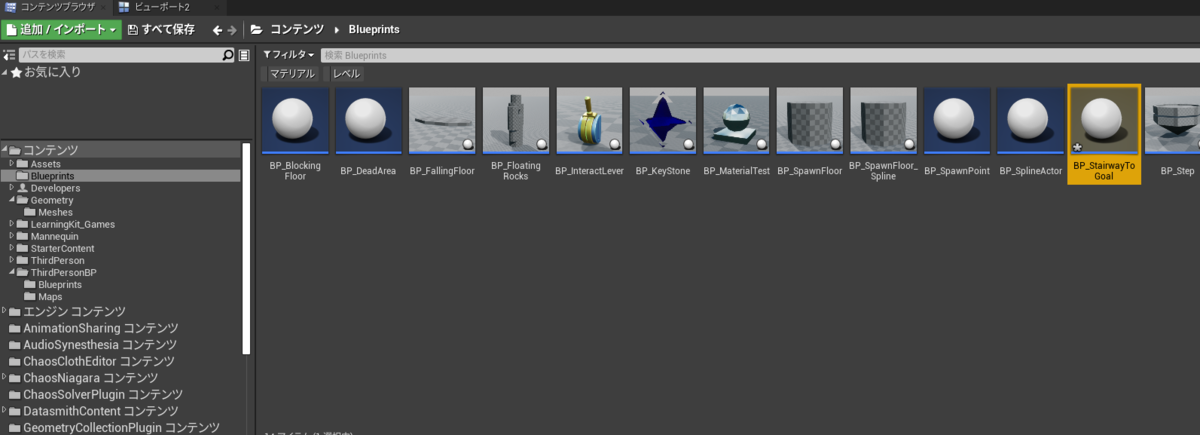The height and width of the screenshot is (435, 1200).
Task: Open the フィルタ filter dropdown
Action: [x=289, y=55]
